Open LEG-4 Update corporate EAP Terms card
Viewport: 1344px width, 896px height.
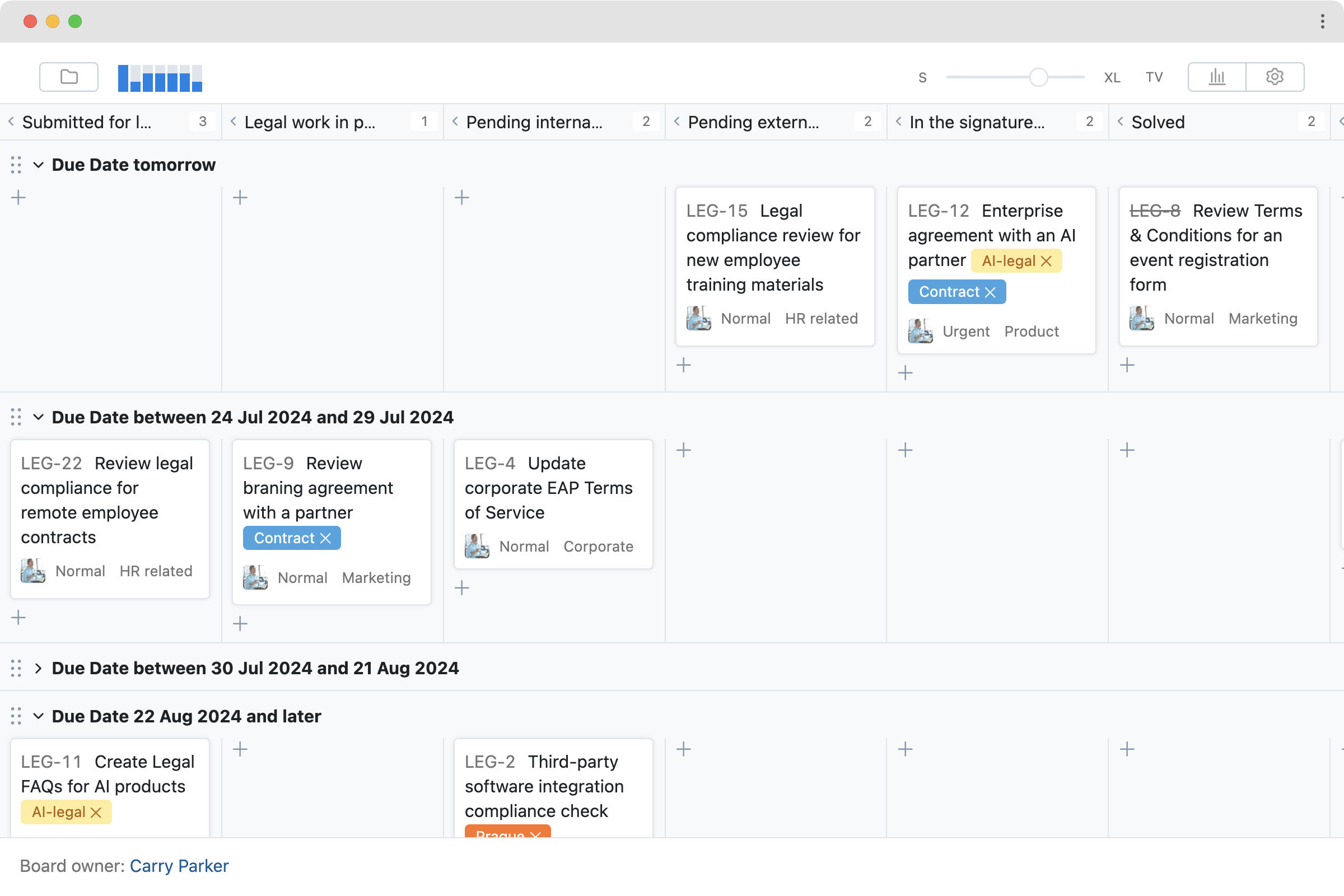[553, 503]
